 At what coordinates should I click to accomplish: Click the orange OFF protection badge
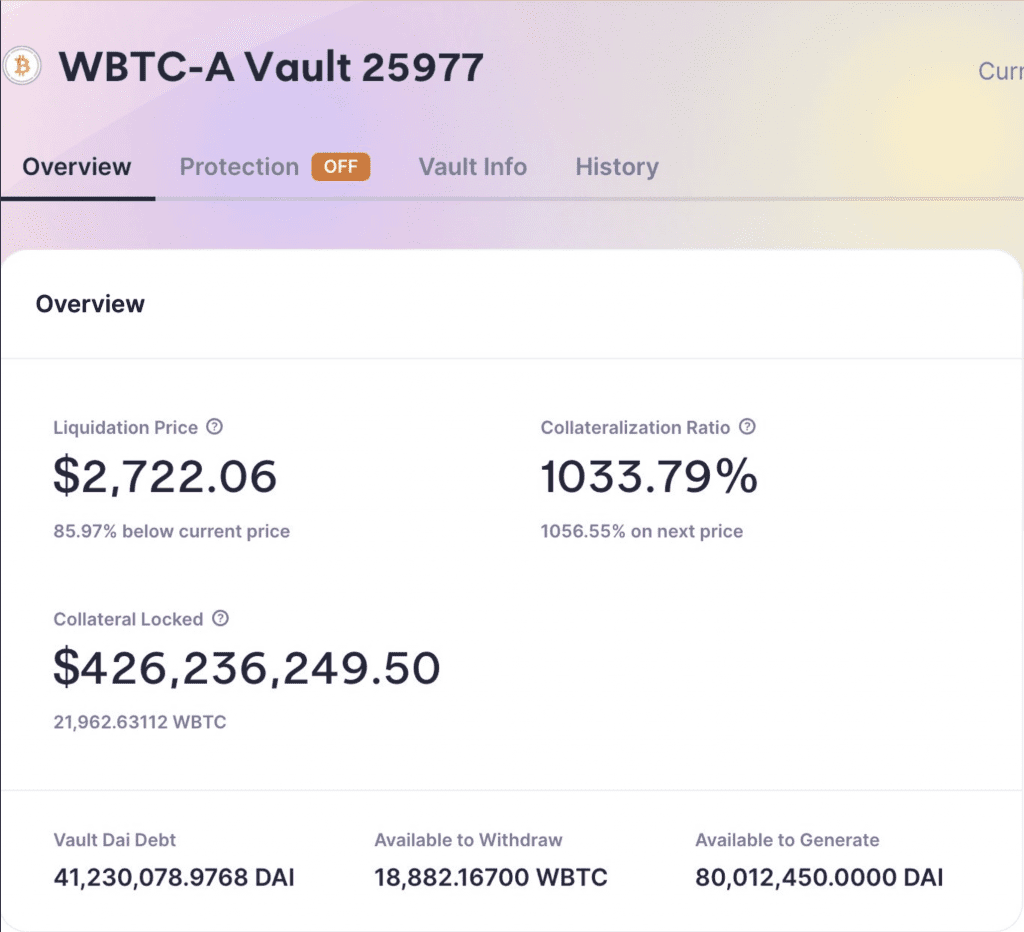[341, 167]
